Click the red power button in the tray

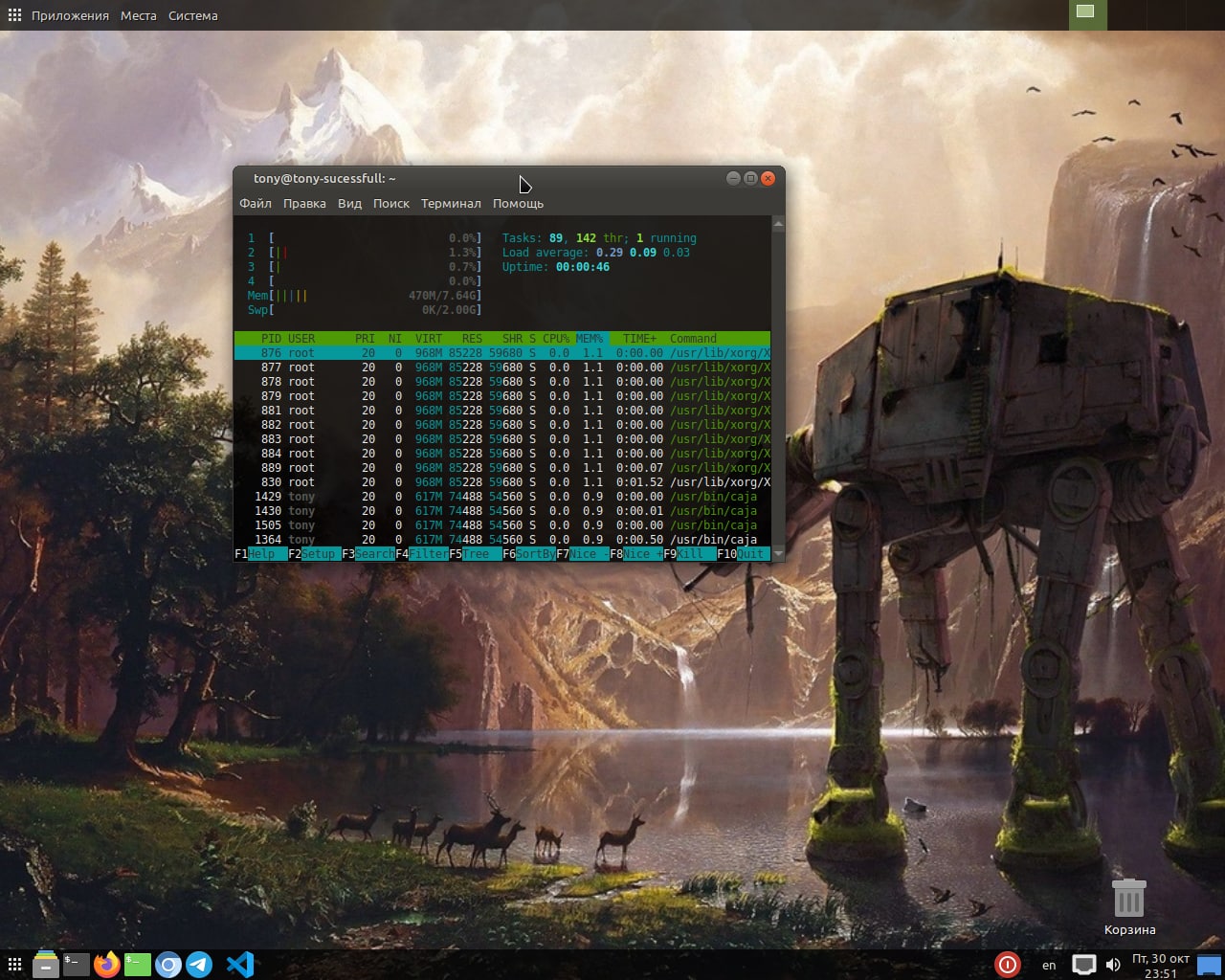[1007, 965]
